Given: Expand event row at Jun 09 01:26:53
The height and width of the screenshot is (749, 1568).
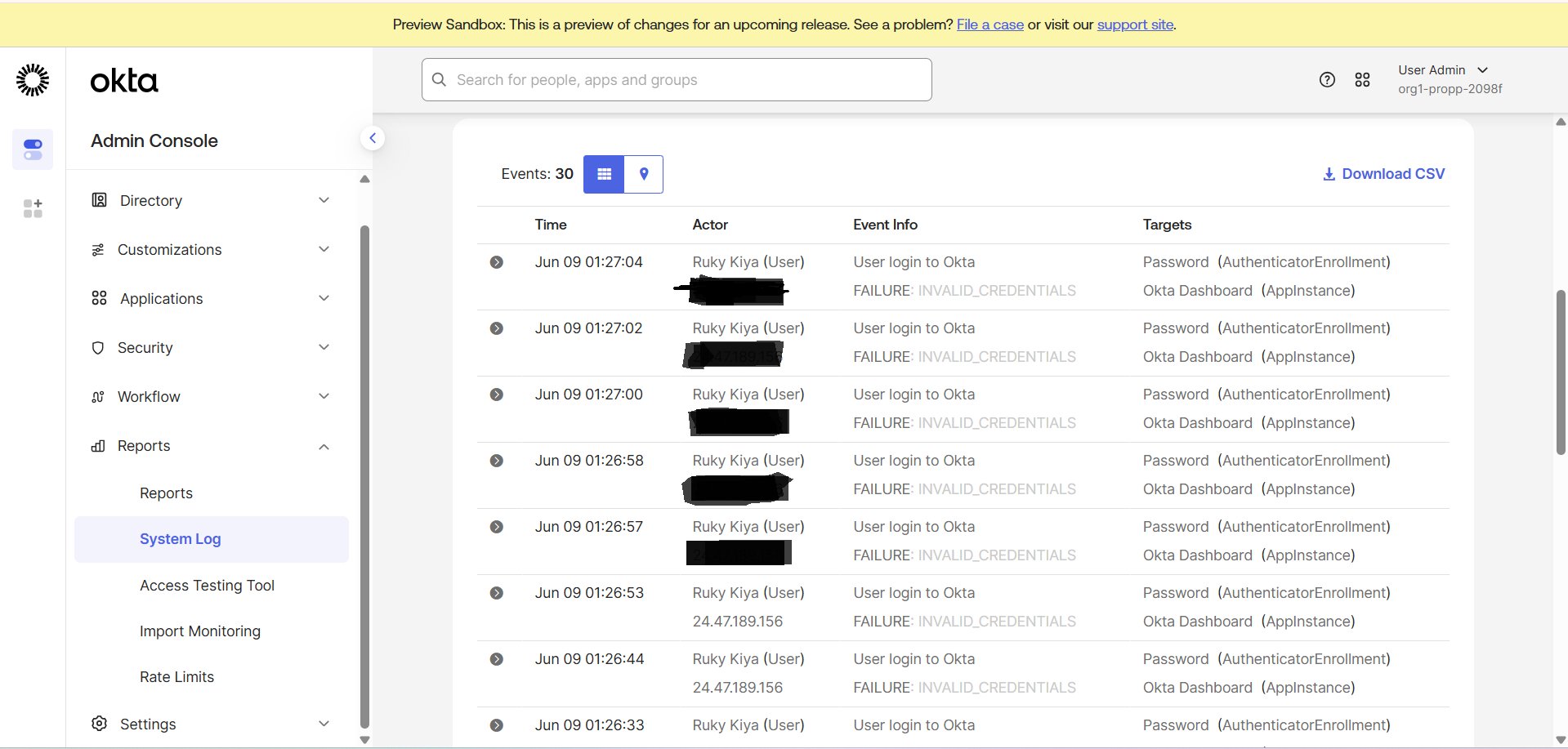Looking at the screenshot, I should pyautogui.click(x=496, y=593).
